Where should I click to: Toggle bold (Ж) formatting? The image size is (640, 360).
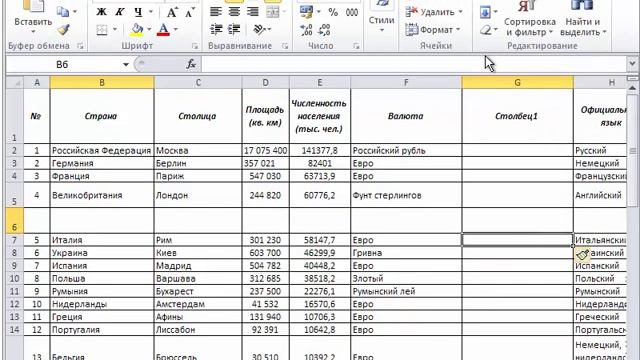[101, 12]
